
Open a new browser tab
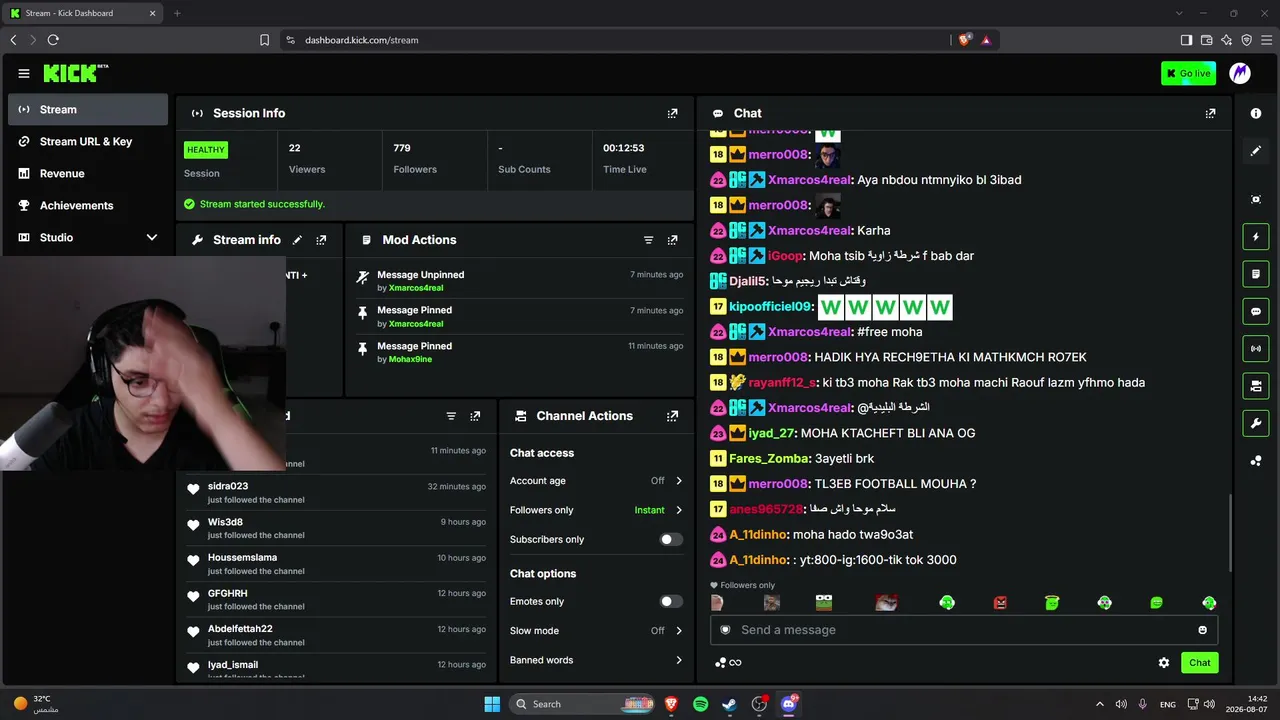click(x=177, y=13)
